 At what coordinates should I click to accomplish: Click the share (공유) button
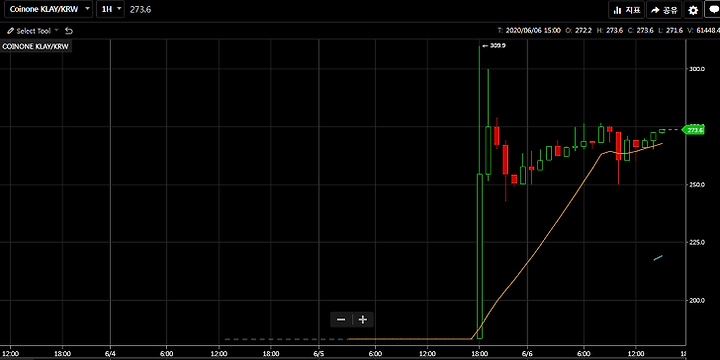pos(664,10)
